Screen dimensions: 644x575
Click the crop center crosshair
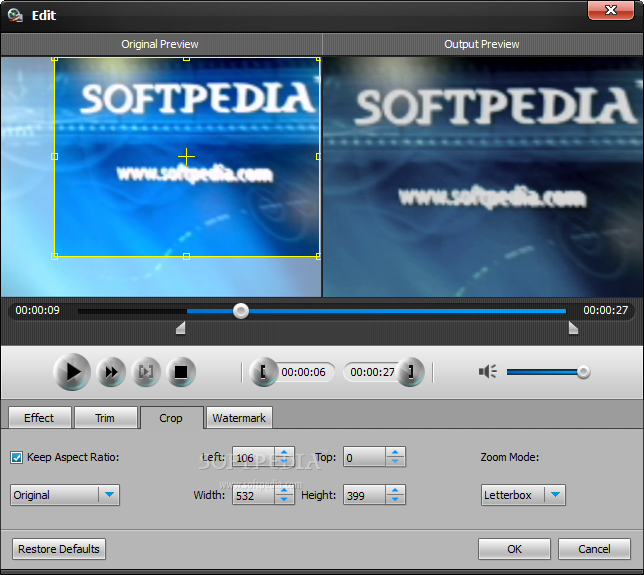point(186,156)
